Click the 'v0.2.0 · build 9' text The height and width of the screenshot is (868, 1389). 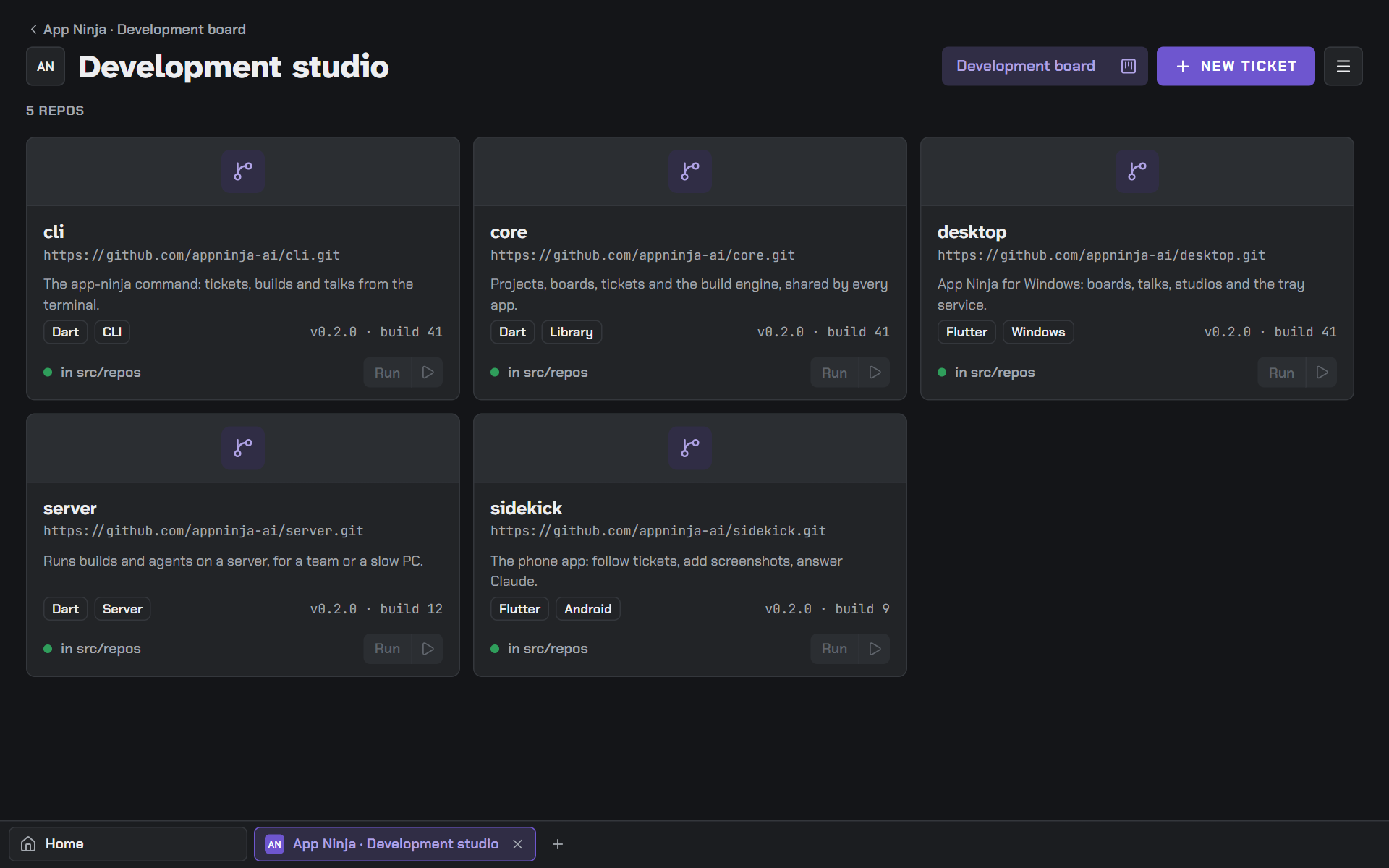pyautogui.click(x=827, y=609)
